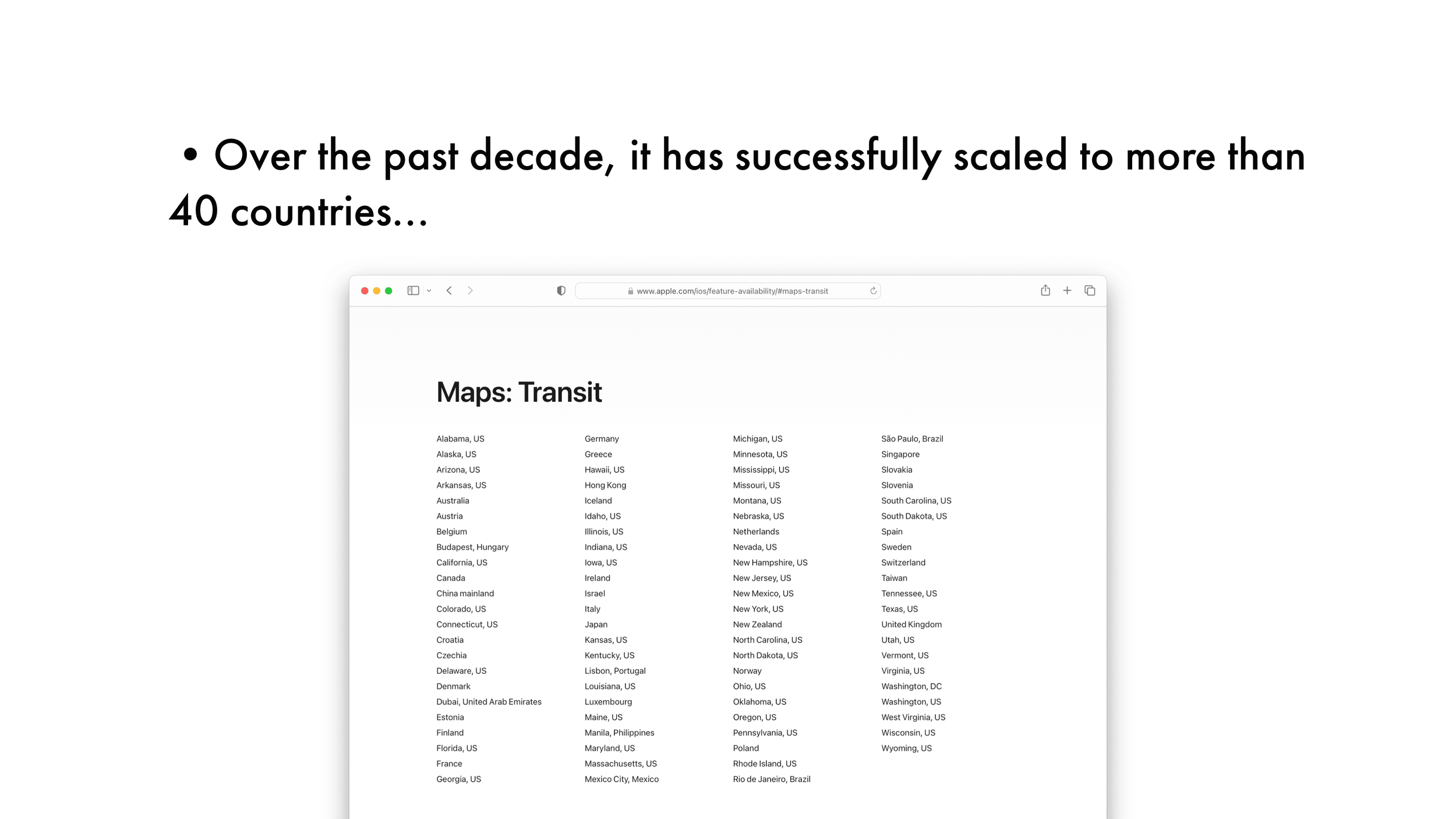
Task: Select 'Texas, US' entry
Action: (x=899, y=609)
